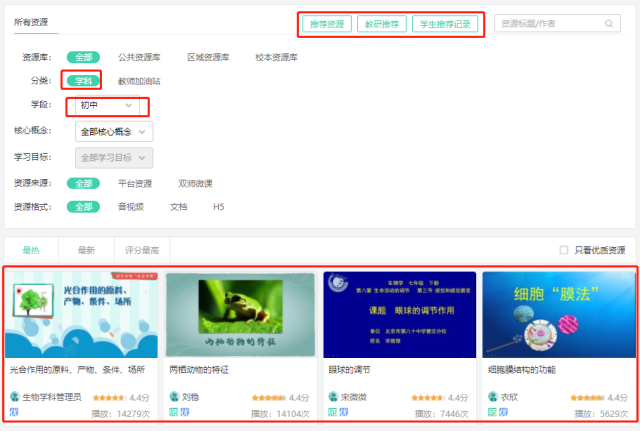Open title 两栖动物的特征
The image size is (640, 431).
pos(199,370)
